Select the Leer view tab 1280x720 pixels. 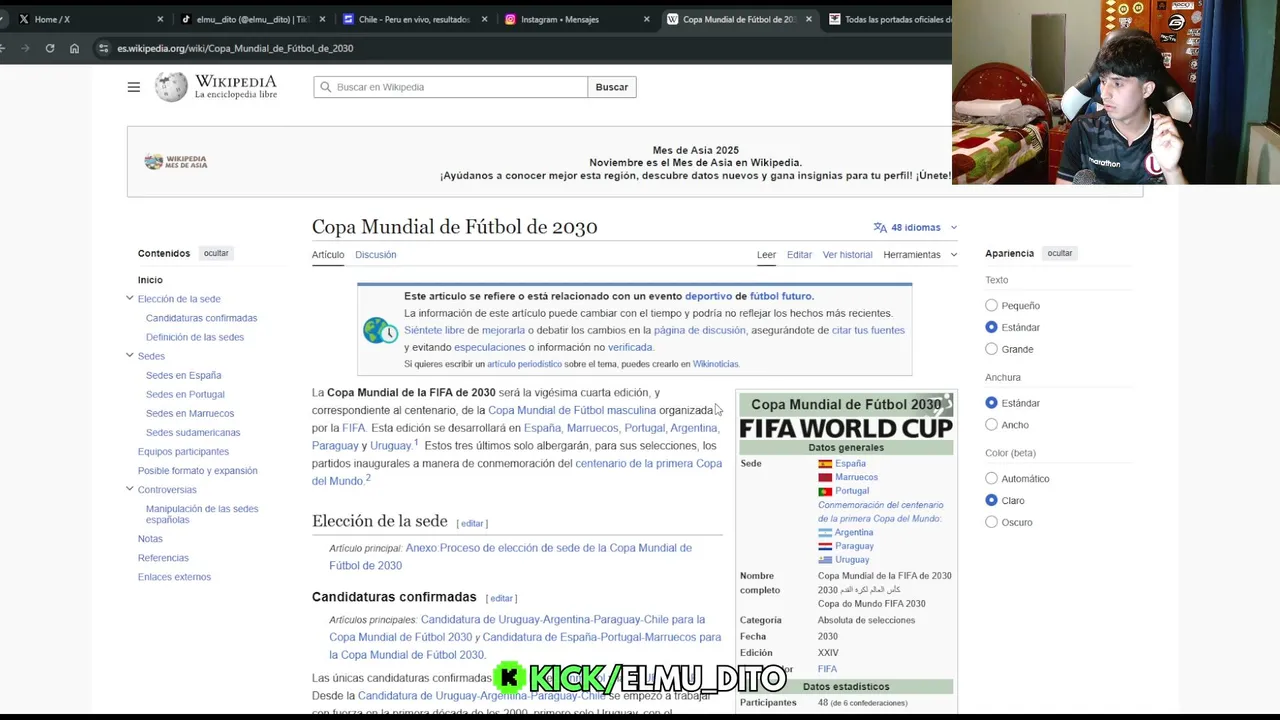766,255
